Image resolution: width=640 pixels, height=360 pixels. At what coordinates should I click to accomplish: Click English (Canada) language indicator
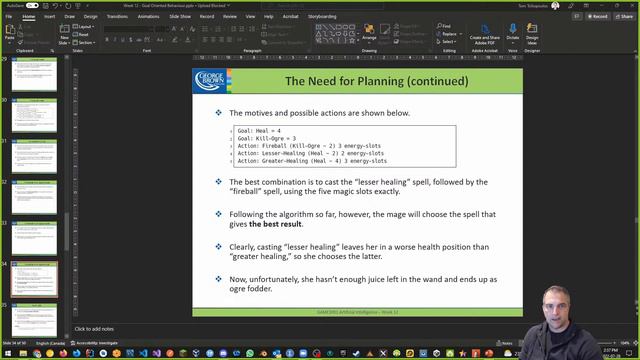[x=51, y=343]
